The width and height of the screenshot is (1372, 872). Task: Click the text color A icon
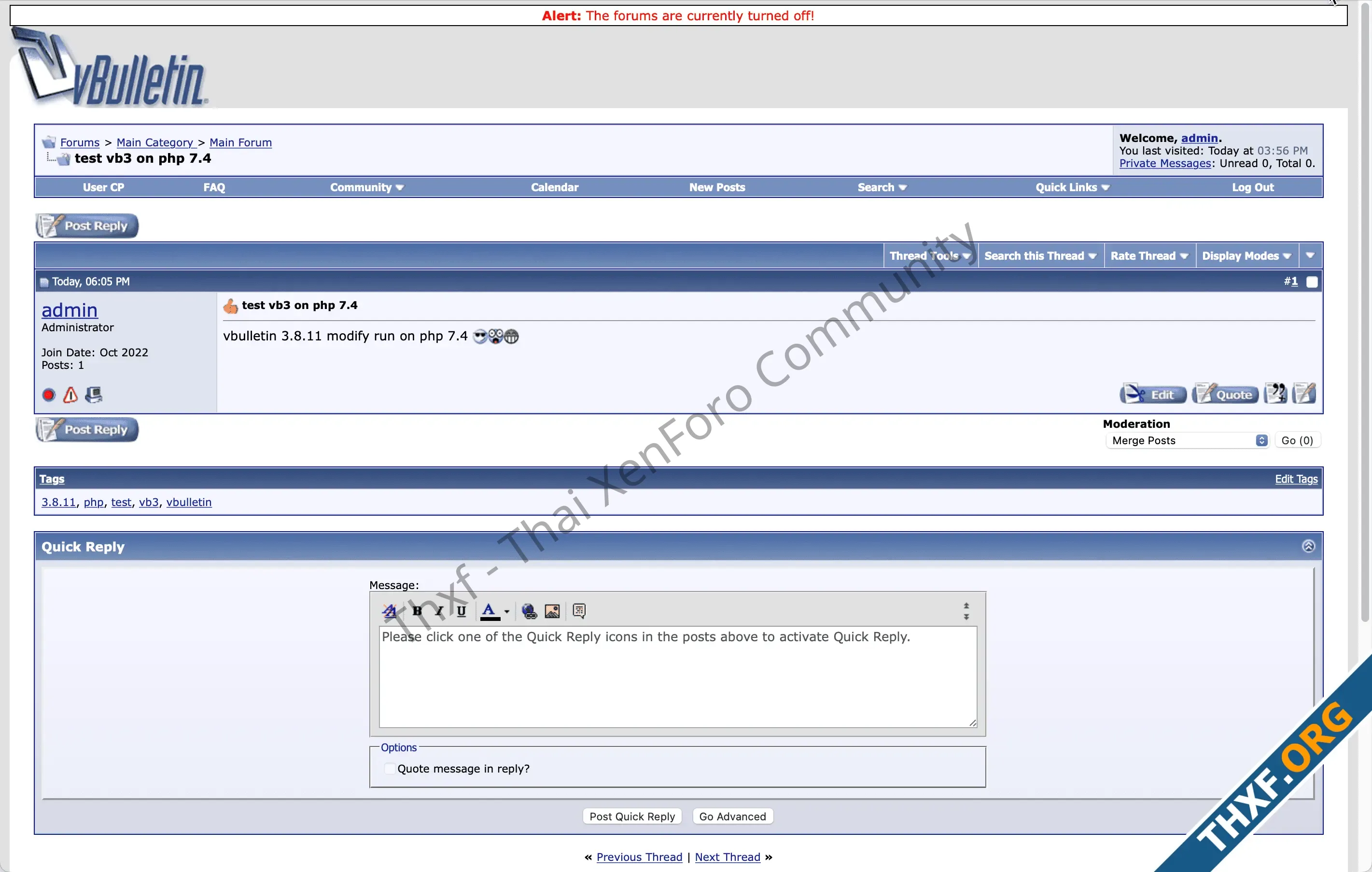point(490,611)
